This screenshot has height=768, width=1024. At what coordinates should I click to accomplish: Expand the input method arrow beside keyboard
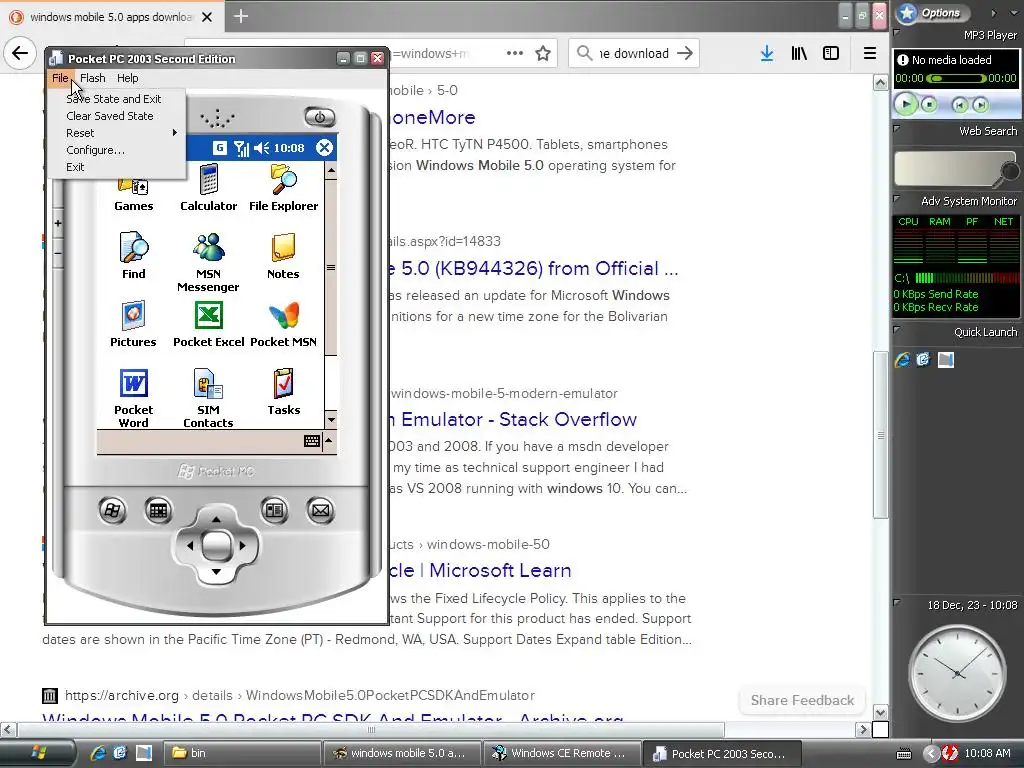click(x=328, y=441)
